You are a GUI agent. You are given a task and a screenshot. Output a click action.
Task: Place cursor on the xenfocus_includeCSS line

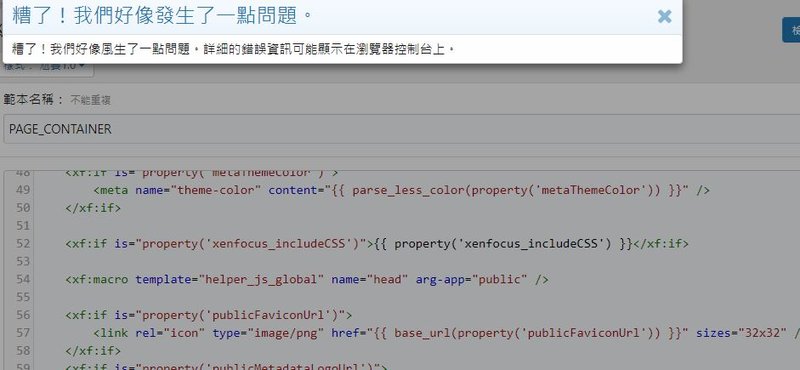click(x=377, y=243)
